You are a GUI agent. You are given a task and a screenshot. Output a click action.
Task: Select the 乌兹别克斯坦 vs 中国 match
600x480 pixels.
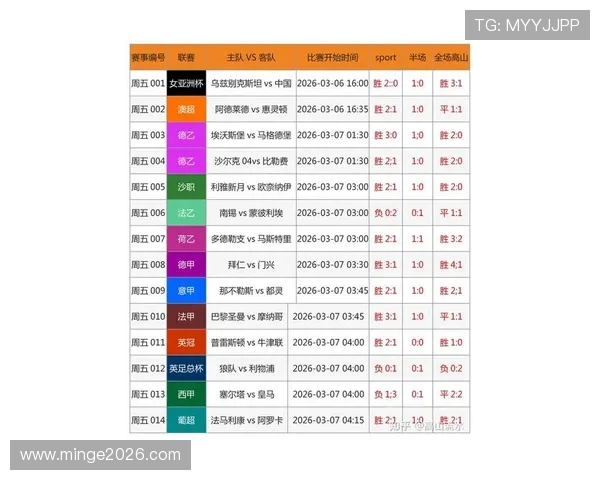point(251,83)
